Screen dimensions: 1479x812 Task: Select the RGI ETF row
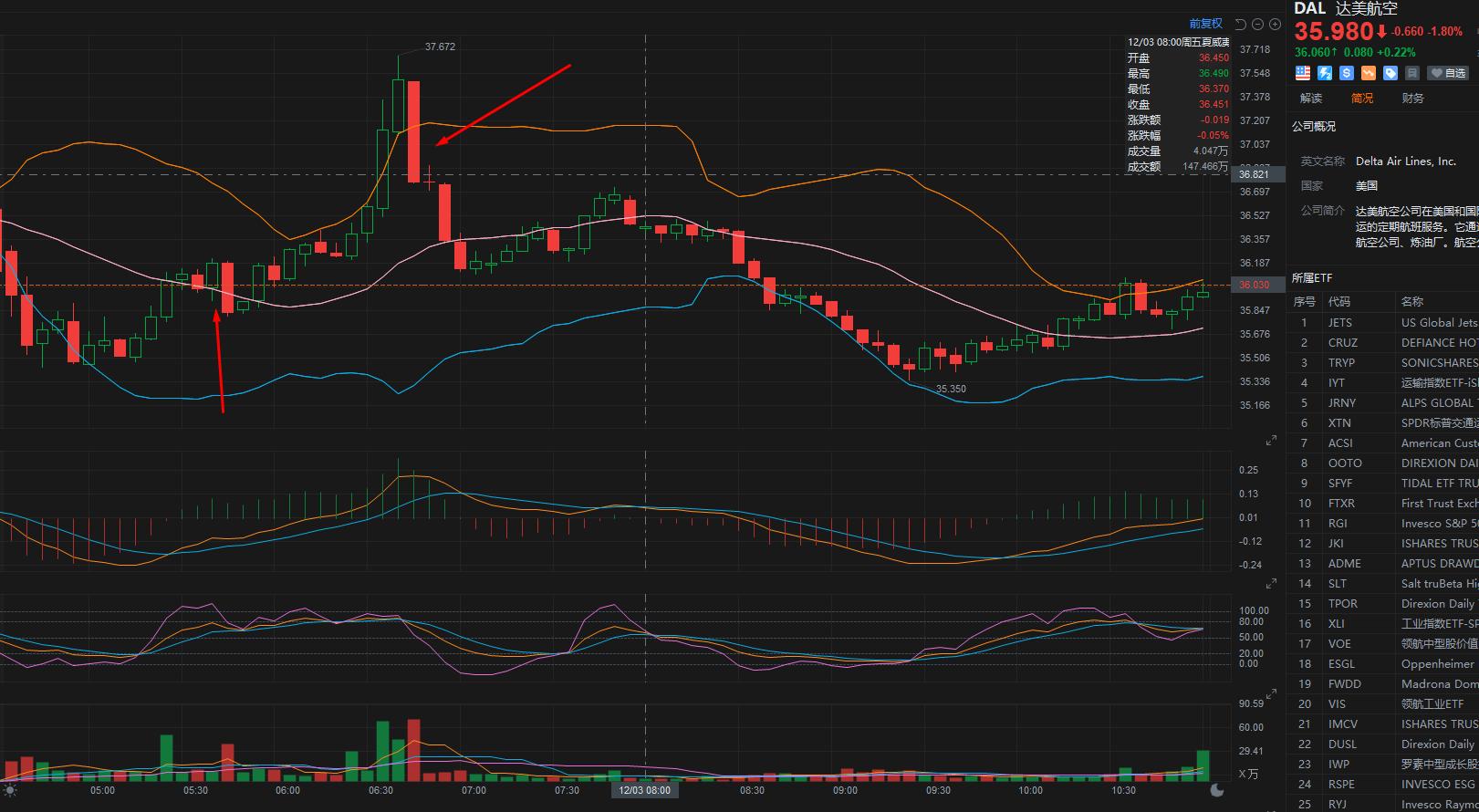[1383, 524]
